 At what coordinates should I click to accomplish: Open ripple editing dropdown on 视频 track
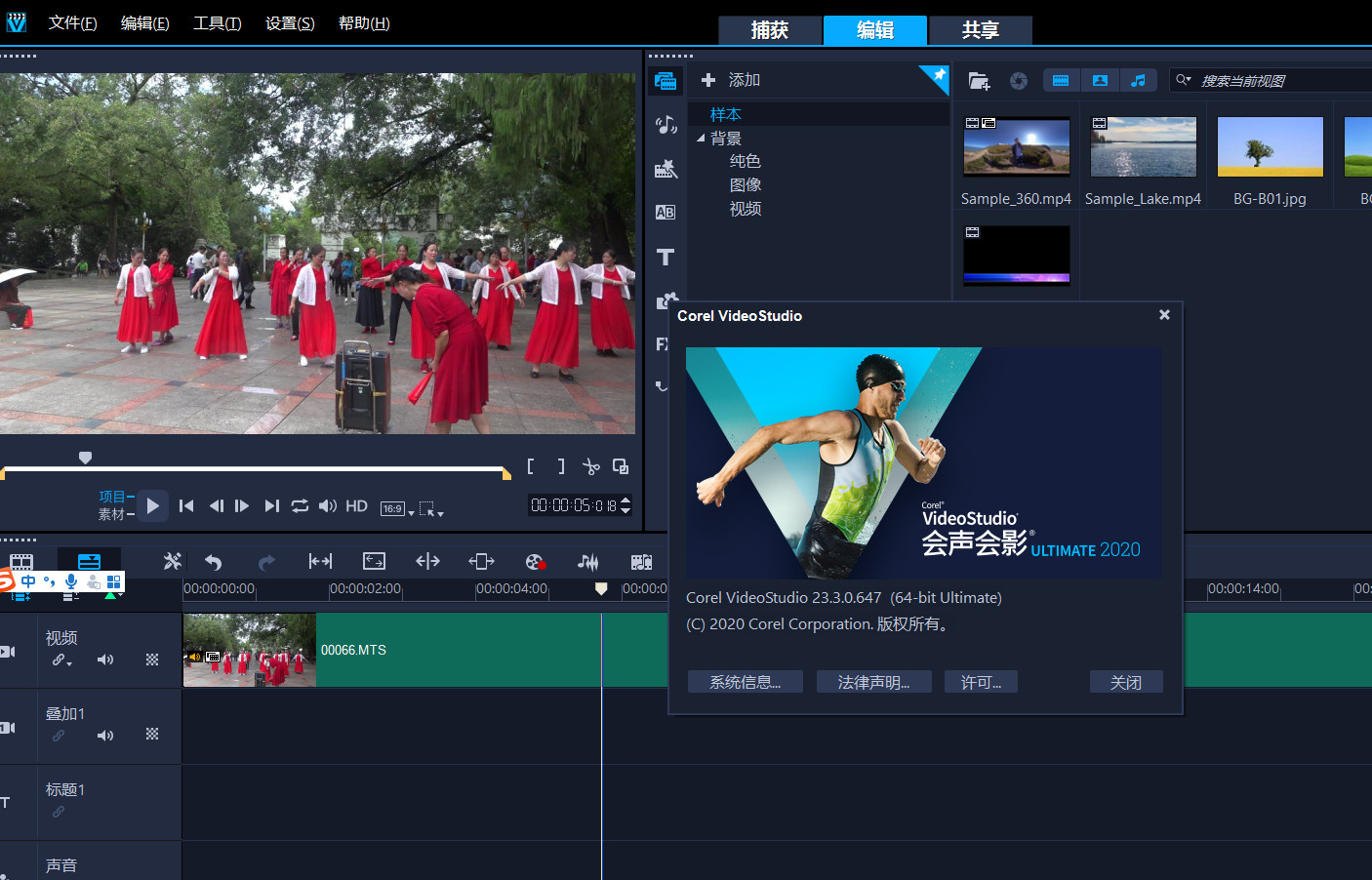pyautogui.click(x=62, y=660)
